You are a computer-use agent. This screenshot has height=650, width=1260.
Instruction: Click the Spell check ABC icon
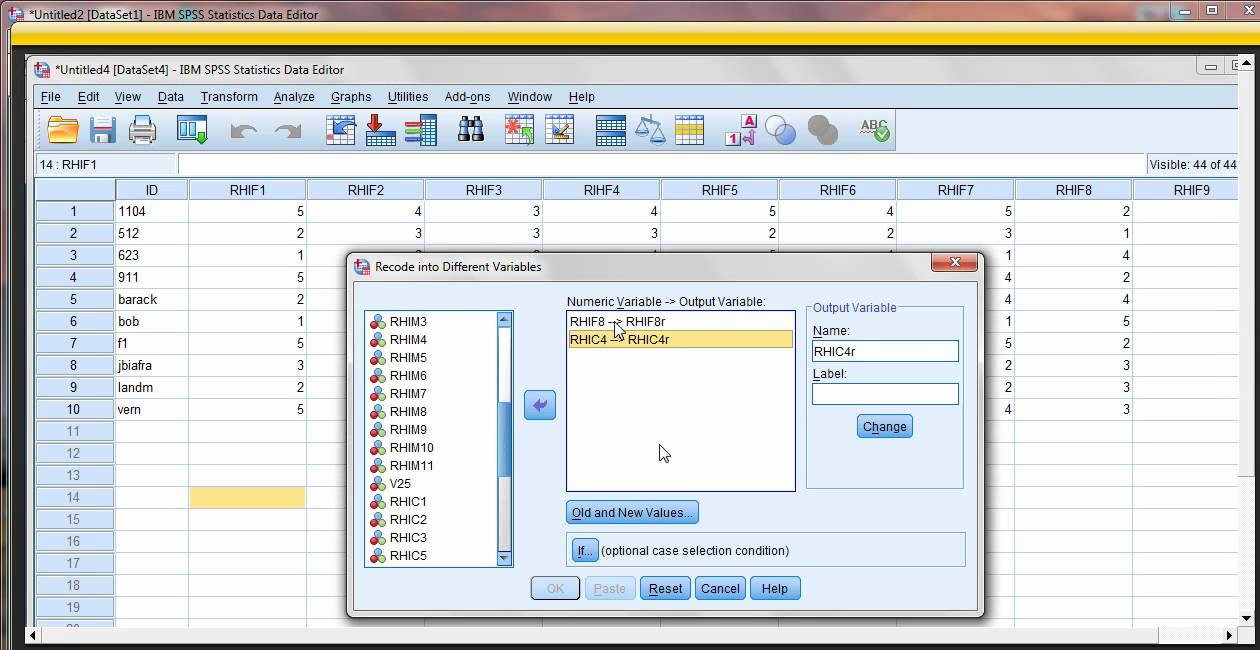[x=874, y=130]
